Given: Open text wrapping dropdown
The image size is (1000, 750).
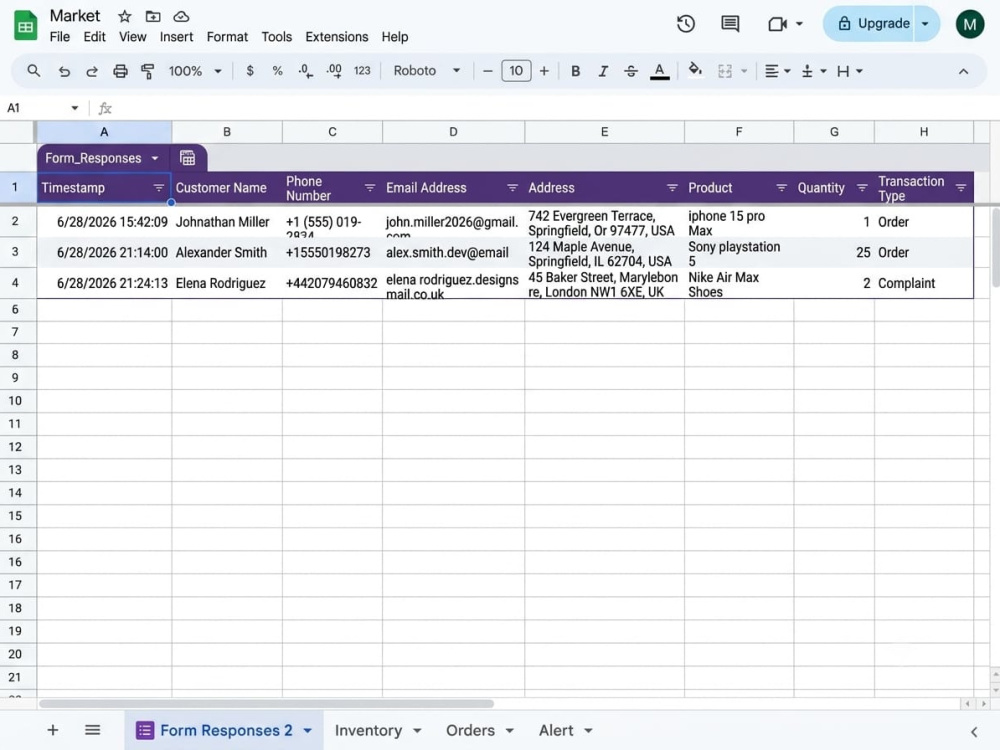Looking at the screenshot, I should 849,71.
